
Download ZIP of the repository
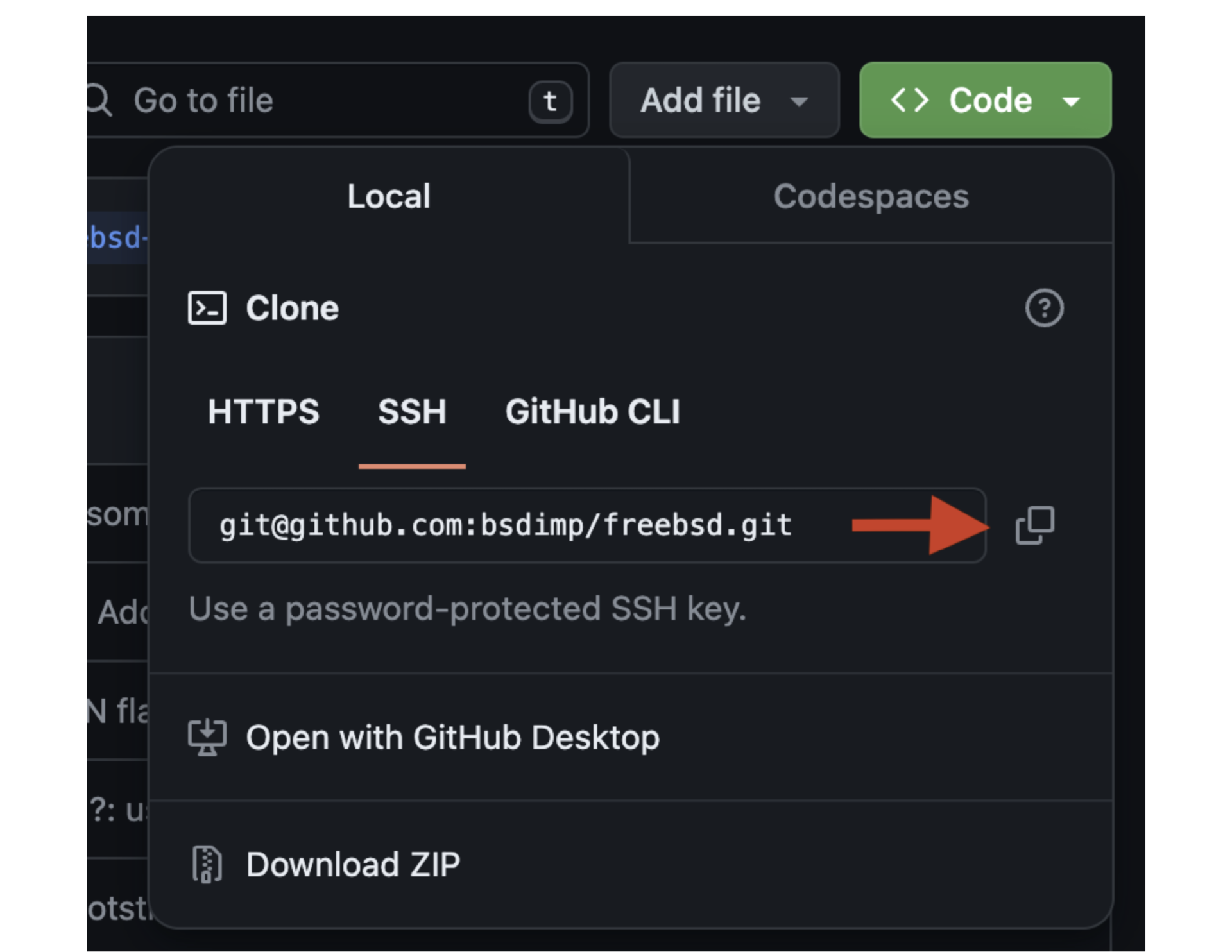353,864
